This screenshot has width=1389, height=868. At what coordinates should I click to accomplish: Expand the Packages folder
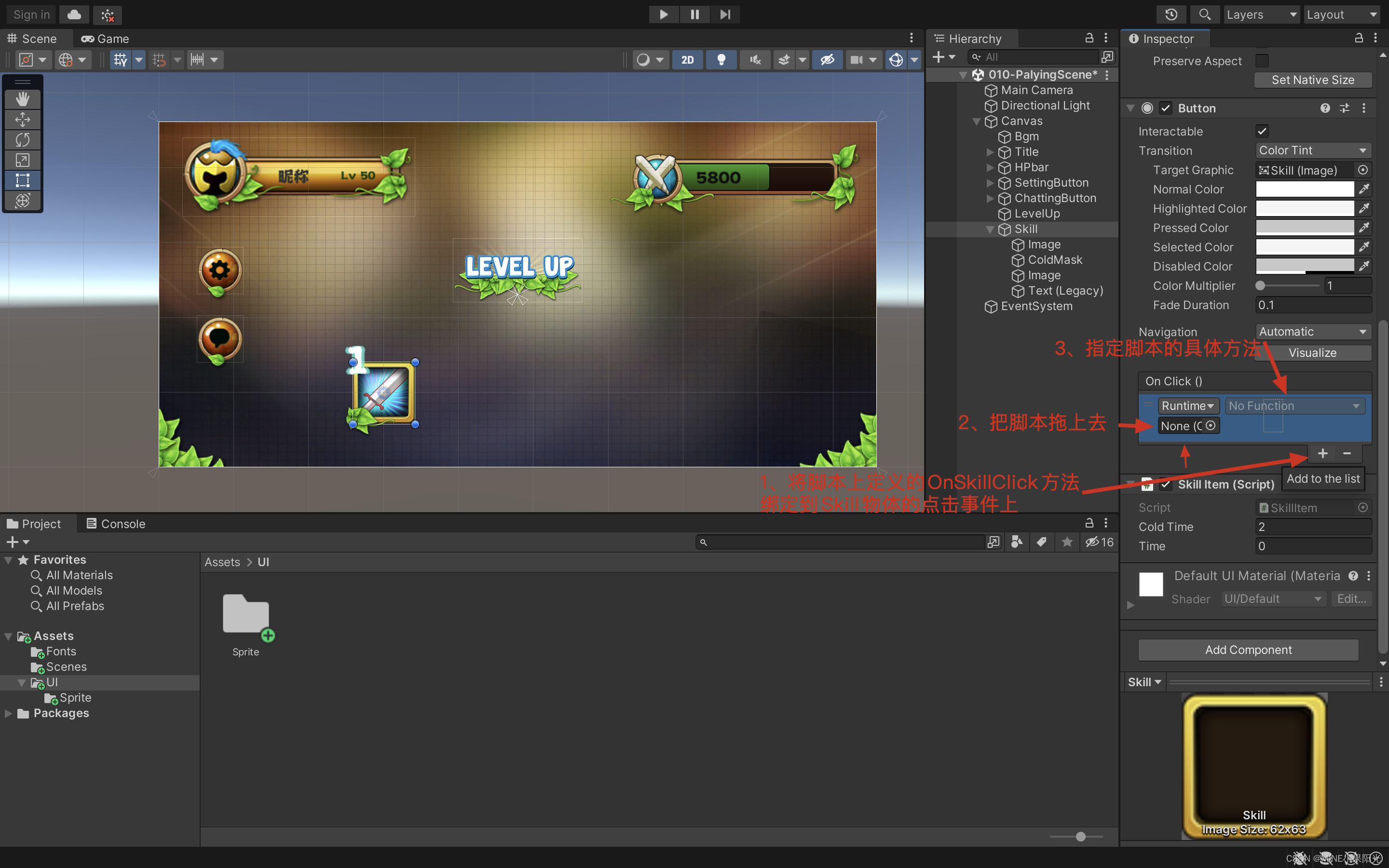pos(8,714)
